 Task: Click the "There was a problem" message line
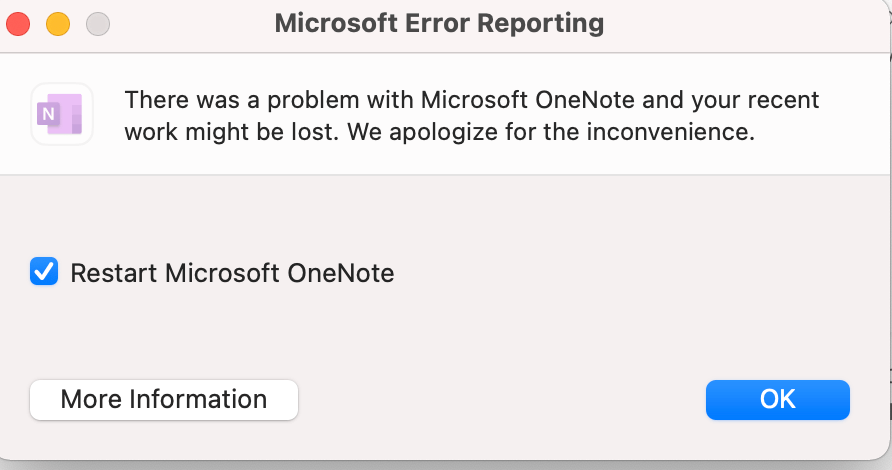tap(471, 101)
